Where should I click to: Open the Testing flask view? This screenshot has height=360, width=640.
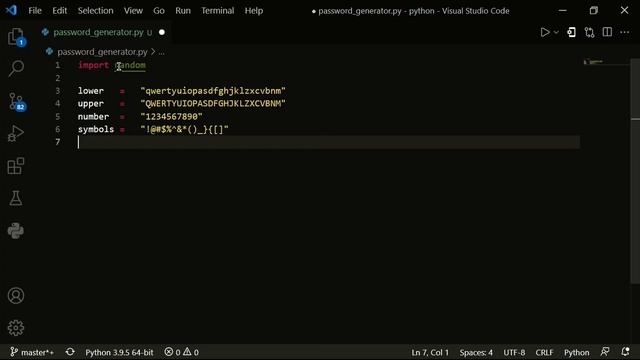click(x=16, y=198)
